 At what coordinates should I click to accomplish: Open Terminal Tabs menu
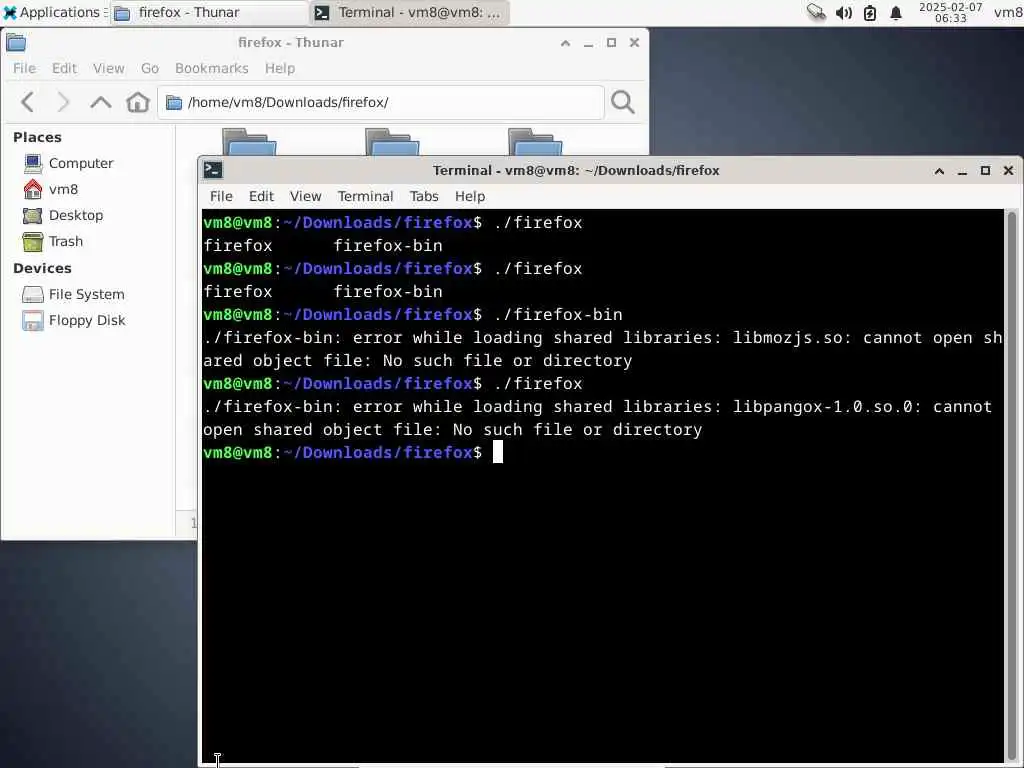coord(424,196)
